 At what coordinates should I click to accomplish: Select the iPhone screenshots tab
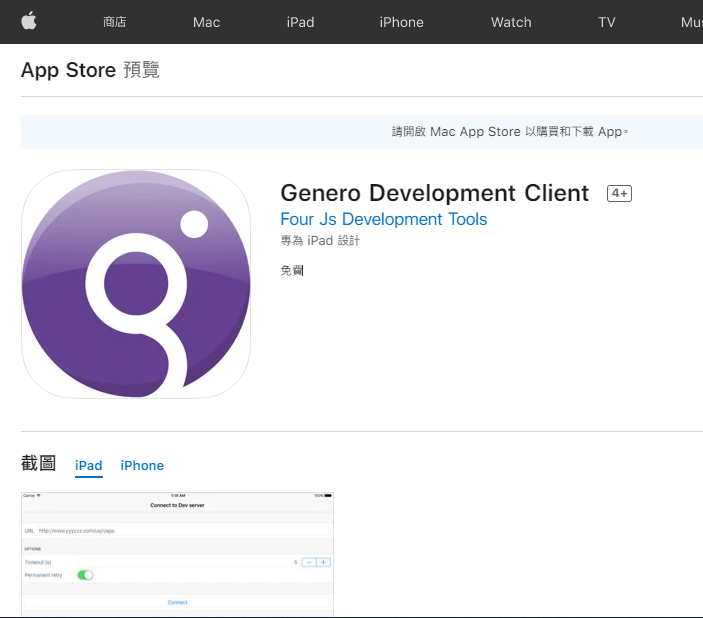(x=142, y=466)
